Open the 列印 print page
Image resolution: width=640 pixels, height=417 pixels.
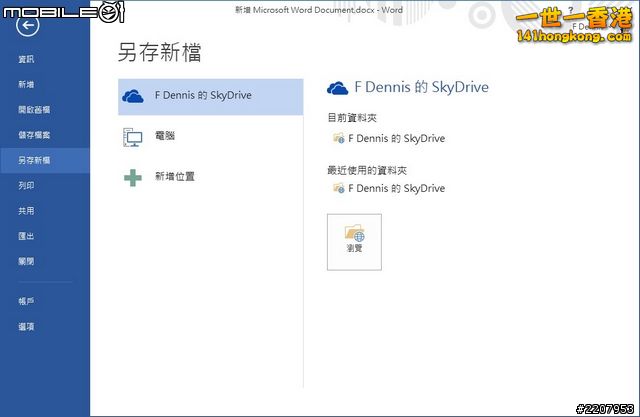click(26, 186)
